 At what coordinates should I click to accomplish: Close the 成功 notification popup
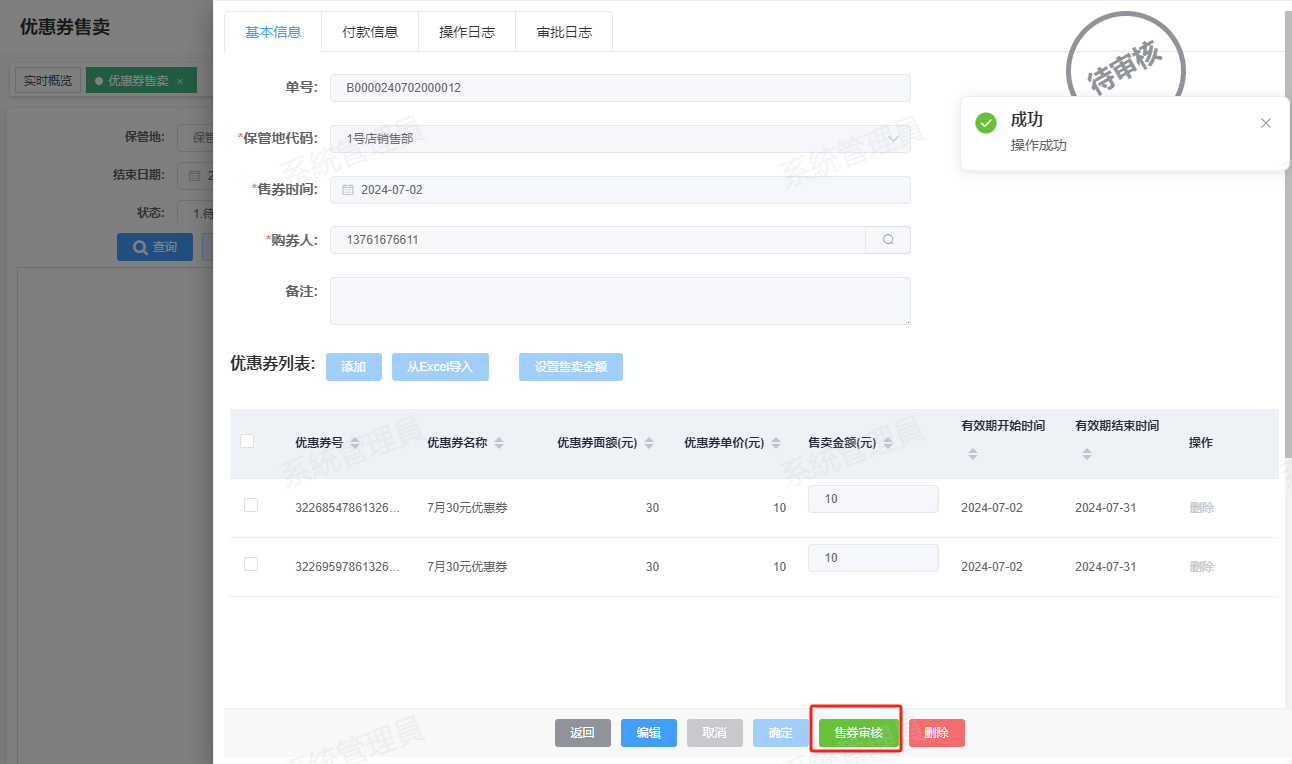point(1266,123)
